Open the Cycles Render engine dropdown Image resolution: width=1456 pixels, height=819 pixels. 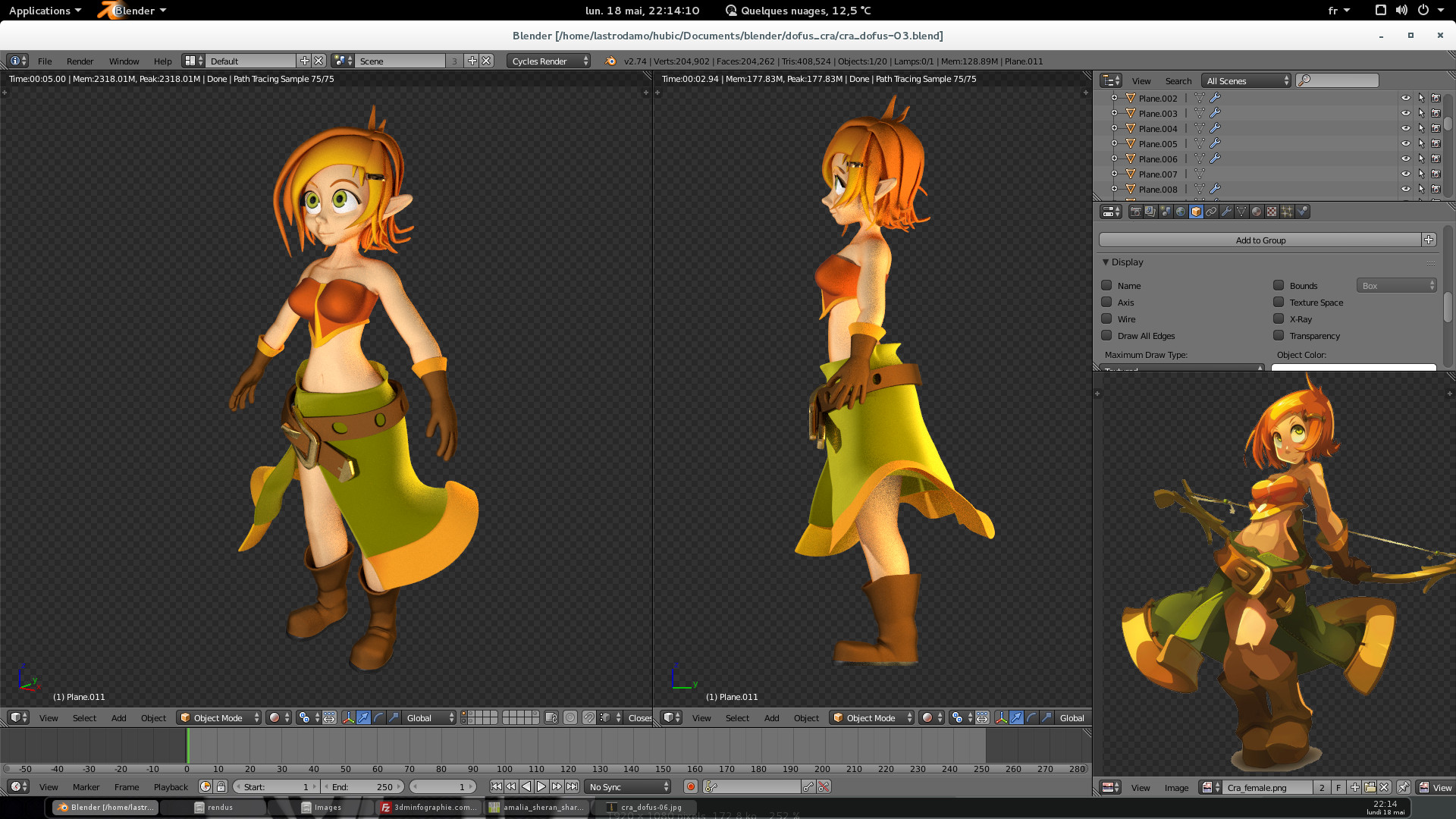pos(548,61)
